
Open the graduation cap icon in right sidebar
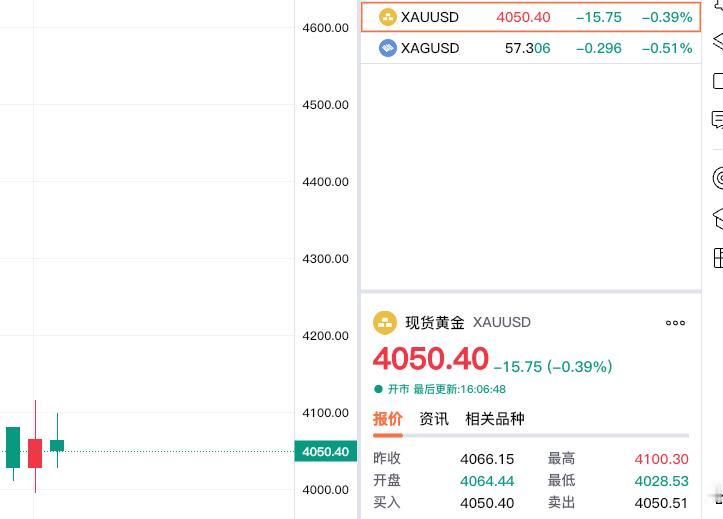coord(718,218)
